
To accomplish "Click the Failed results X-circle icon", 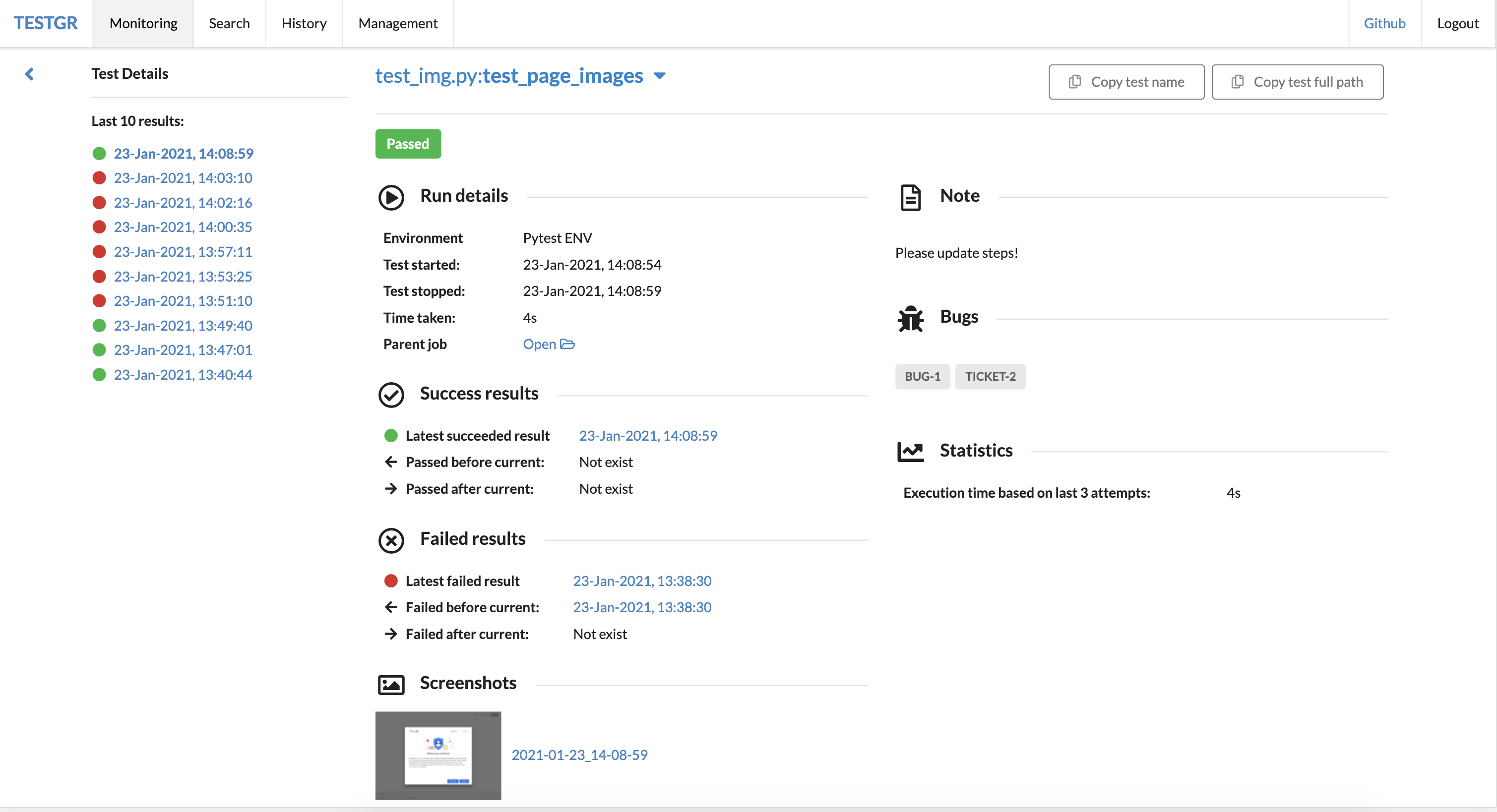I will tap(391, 539).
